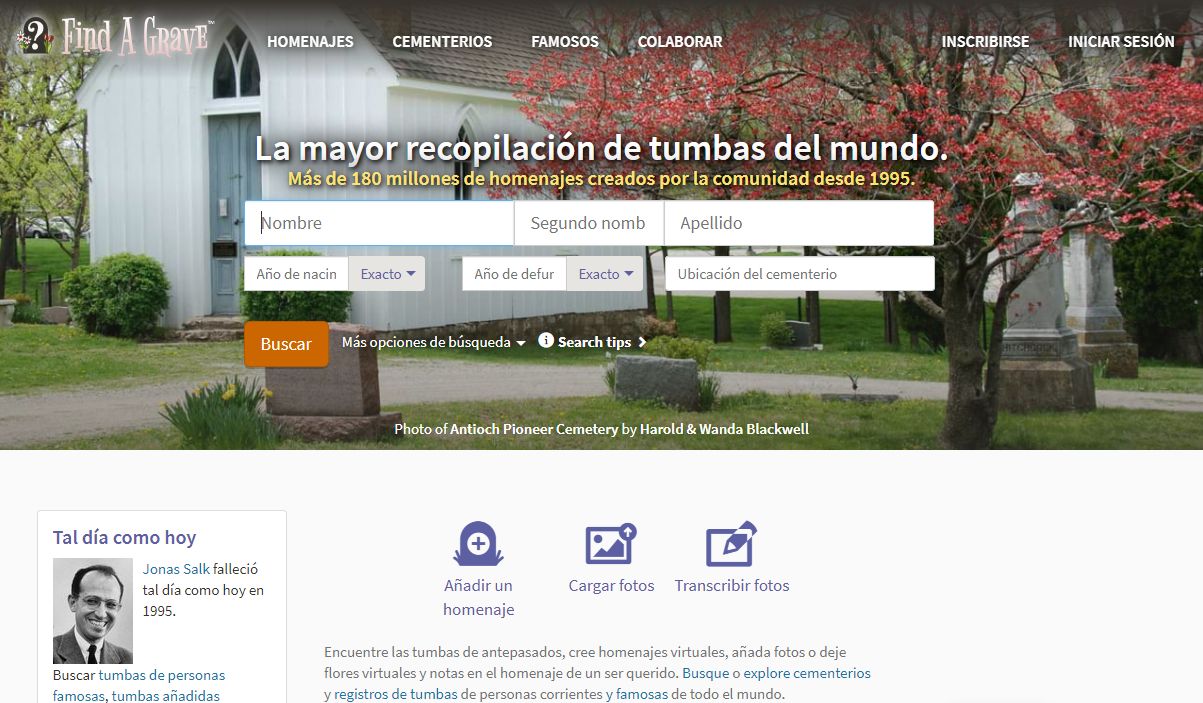Click the Cargar fotos picture icon

click(611, 544)
